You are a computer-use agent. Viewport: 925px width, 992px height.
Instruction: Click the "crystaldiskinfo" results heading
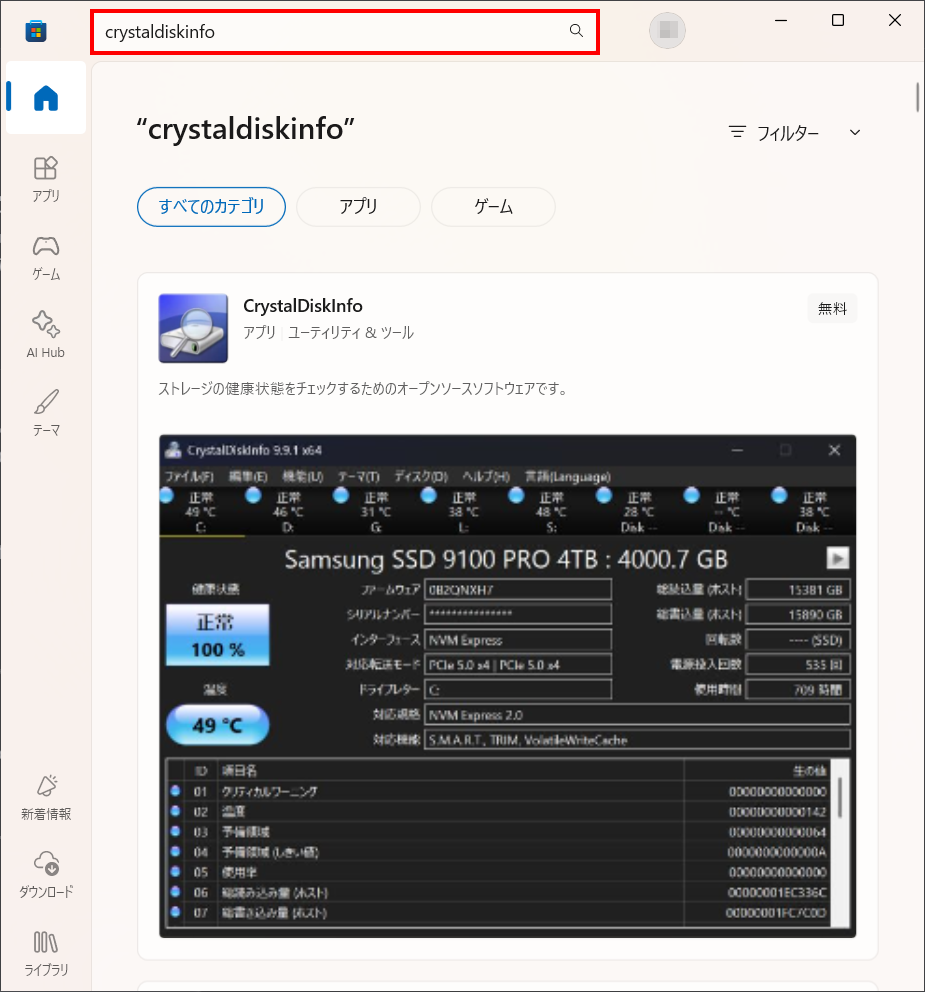pos(245,129)
